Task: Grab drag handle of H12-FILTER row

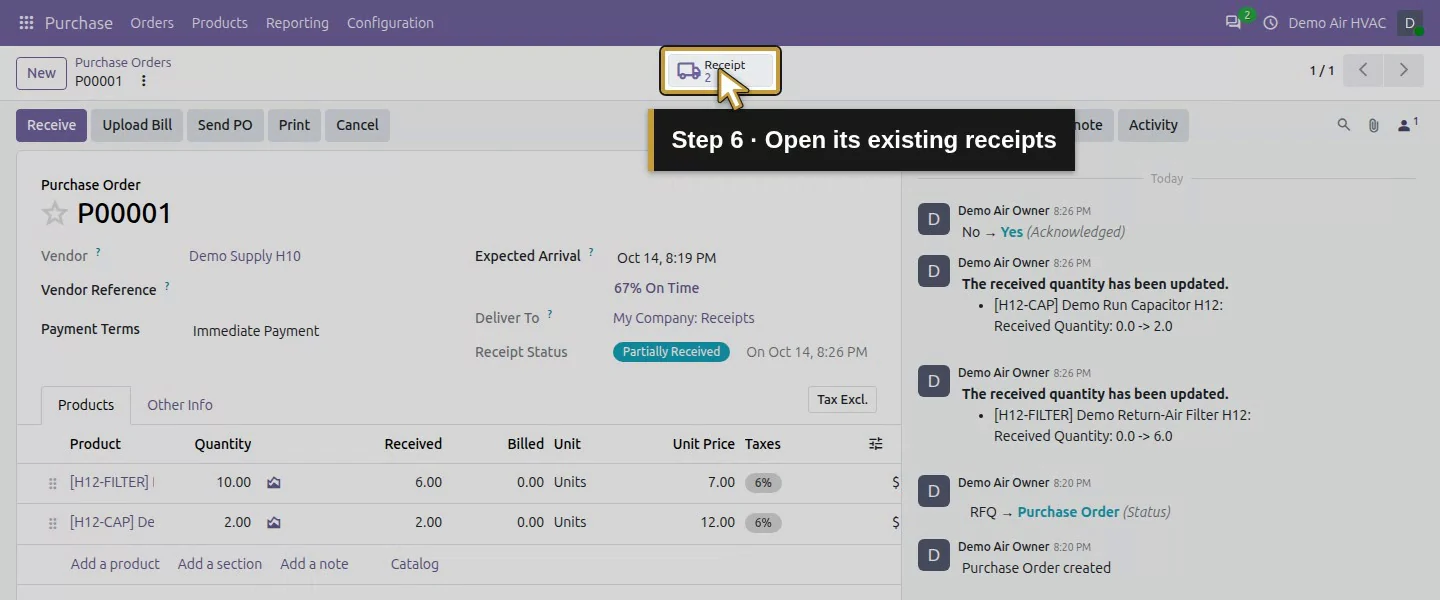Action: click(52, 483)
